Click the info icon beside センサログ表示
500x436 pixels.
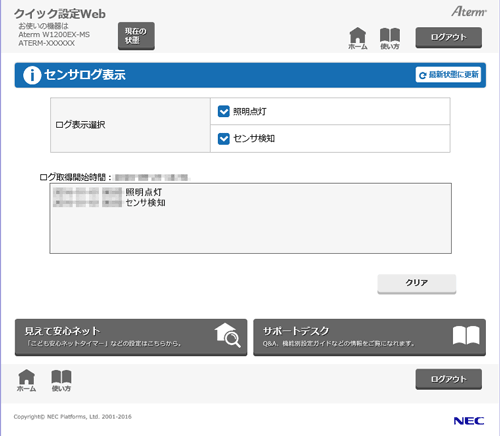coord(32,75)
